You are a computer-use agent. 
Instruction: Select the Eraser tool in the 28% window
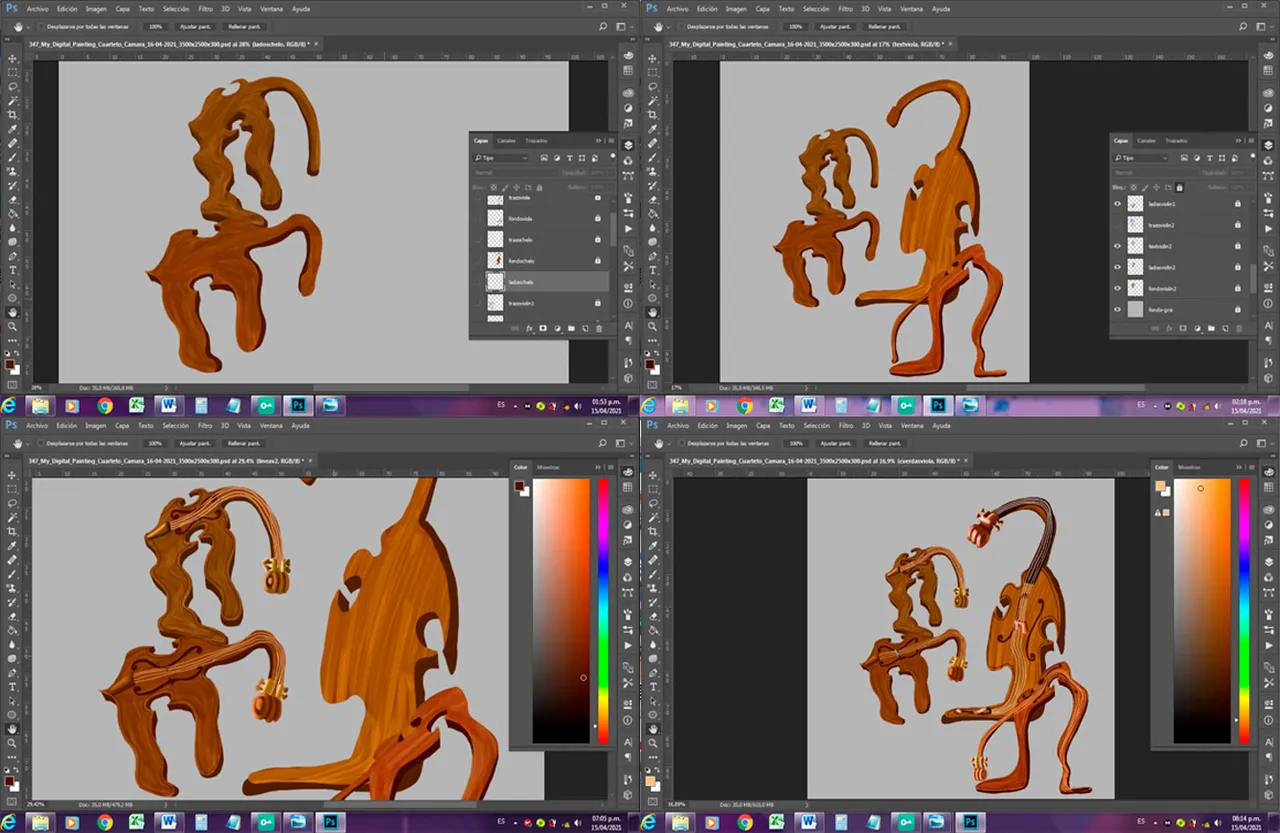pyautogui.click(x=13, y=199)
